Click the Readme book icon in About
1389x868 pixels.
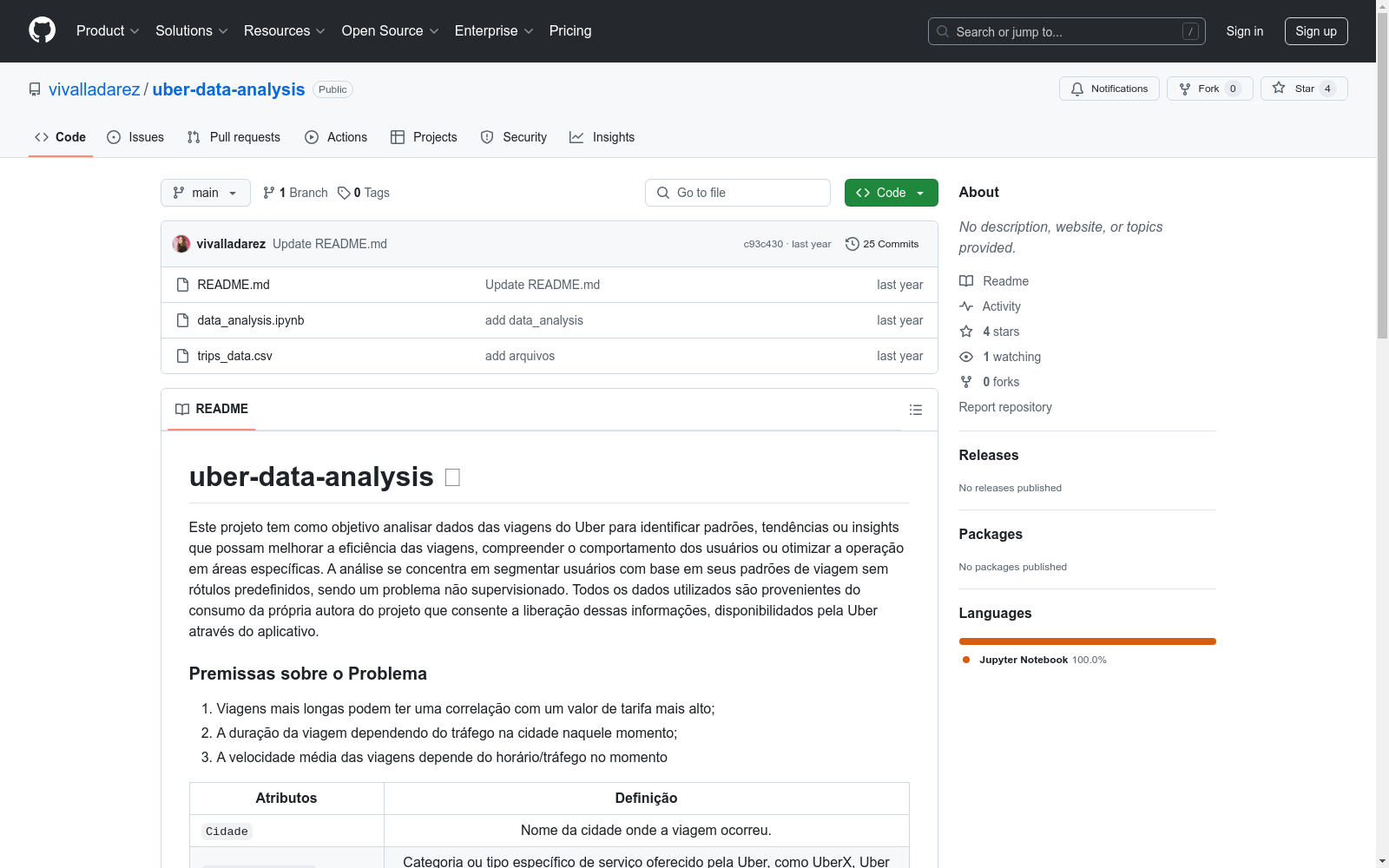(966, 281)
